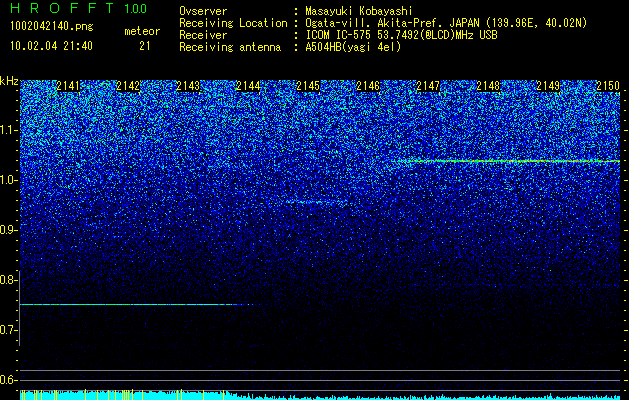This screenshot has height=400, width=629.
Task: Click the 2150 time marker
Action: (608, 86)
